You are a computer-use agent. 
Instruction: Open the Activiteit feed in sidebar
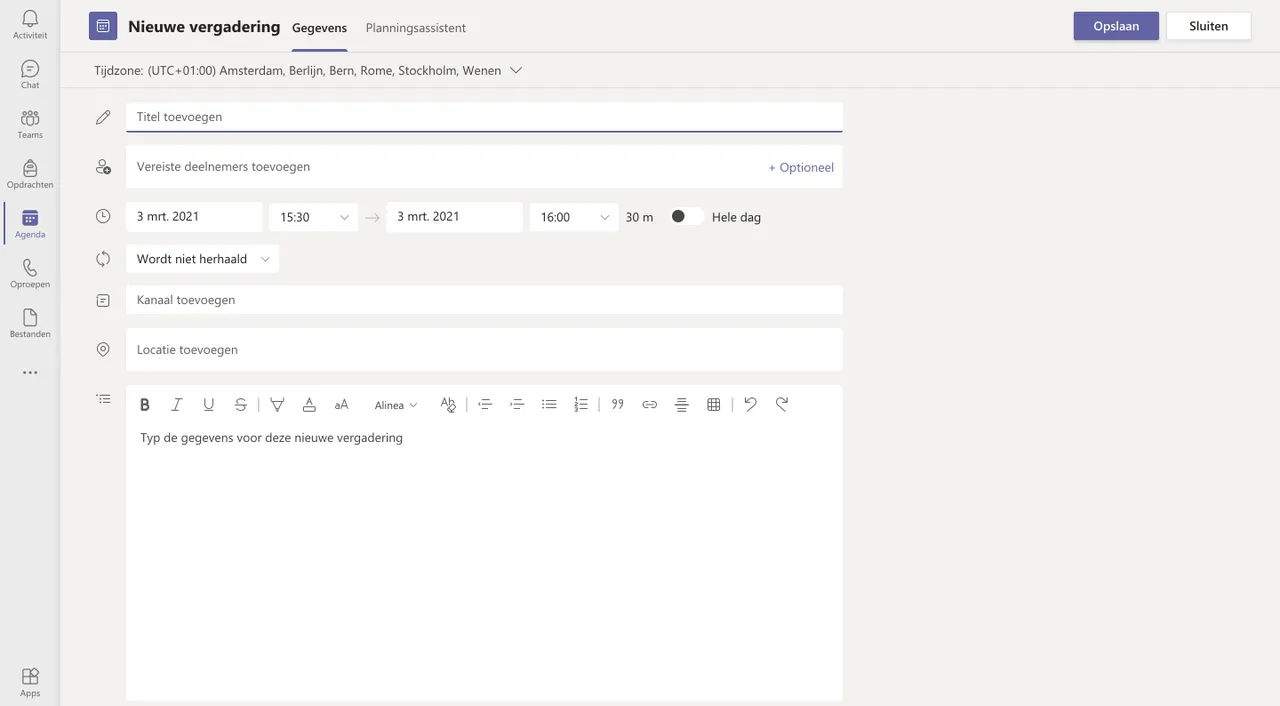coord(30,25)
